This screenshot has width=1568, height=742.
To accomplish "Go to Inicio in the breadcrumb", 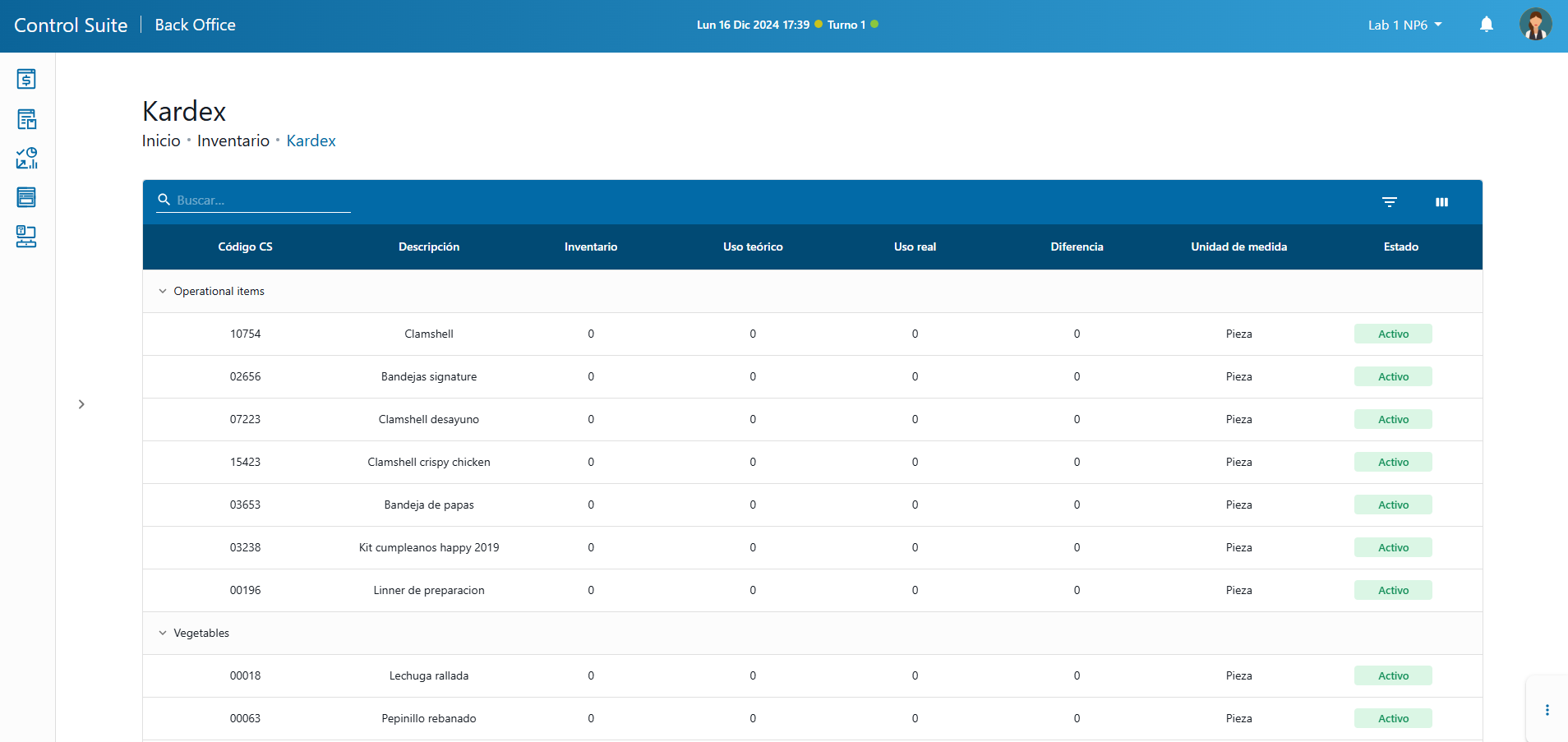I will click(x=161, y=141).
